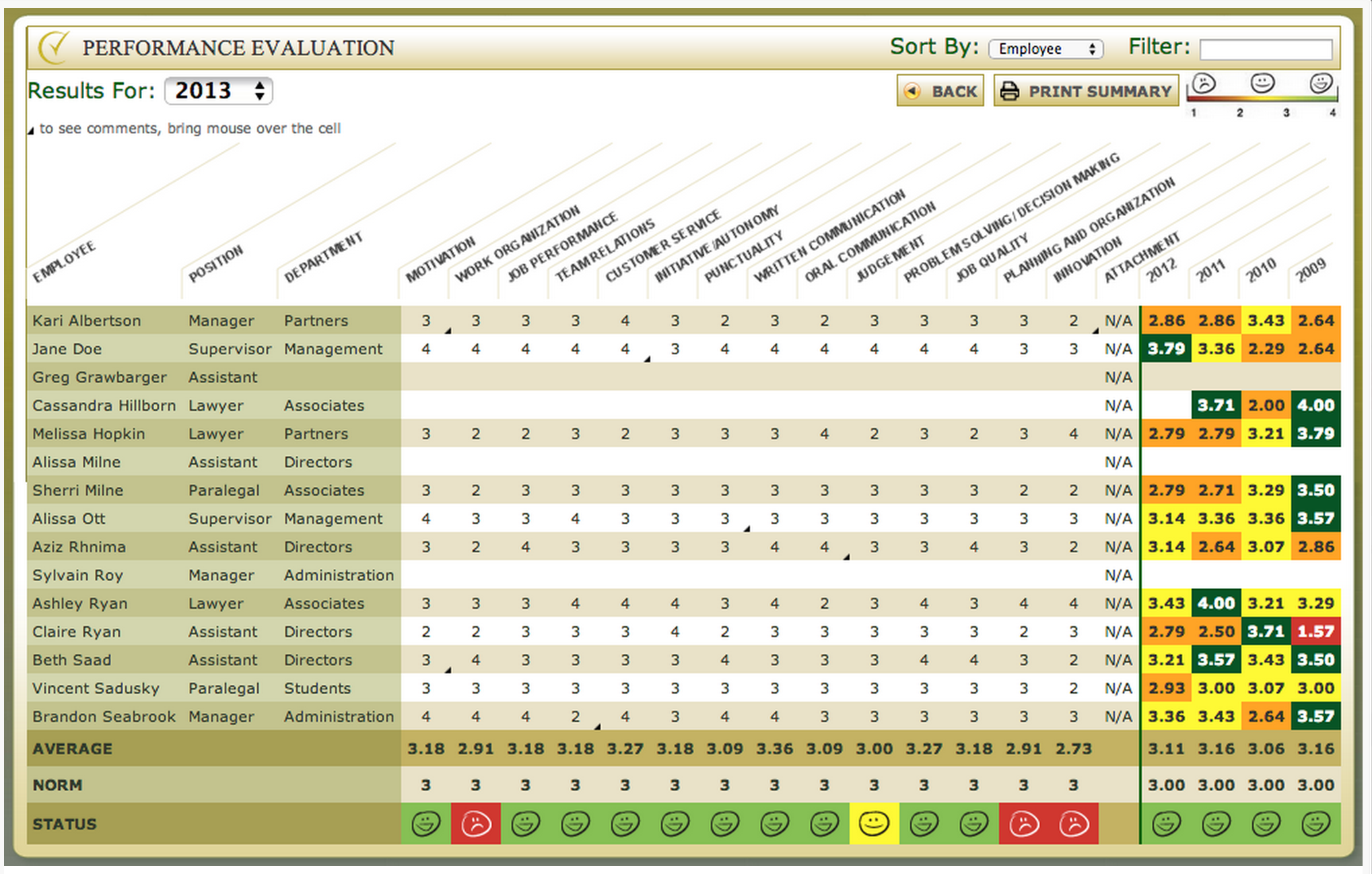
Task: Click the red sad face under Innovation status
Action: [x=1074, y=823]
